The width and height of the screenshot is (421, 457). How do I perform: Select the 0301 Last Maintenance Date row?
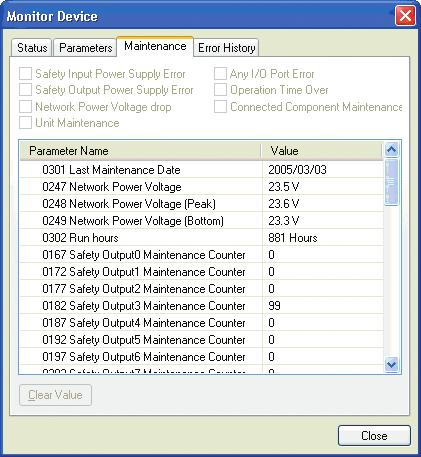click(202, 170)
